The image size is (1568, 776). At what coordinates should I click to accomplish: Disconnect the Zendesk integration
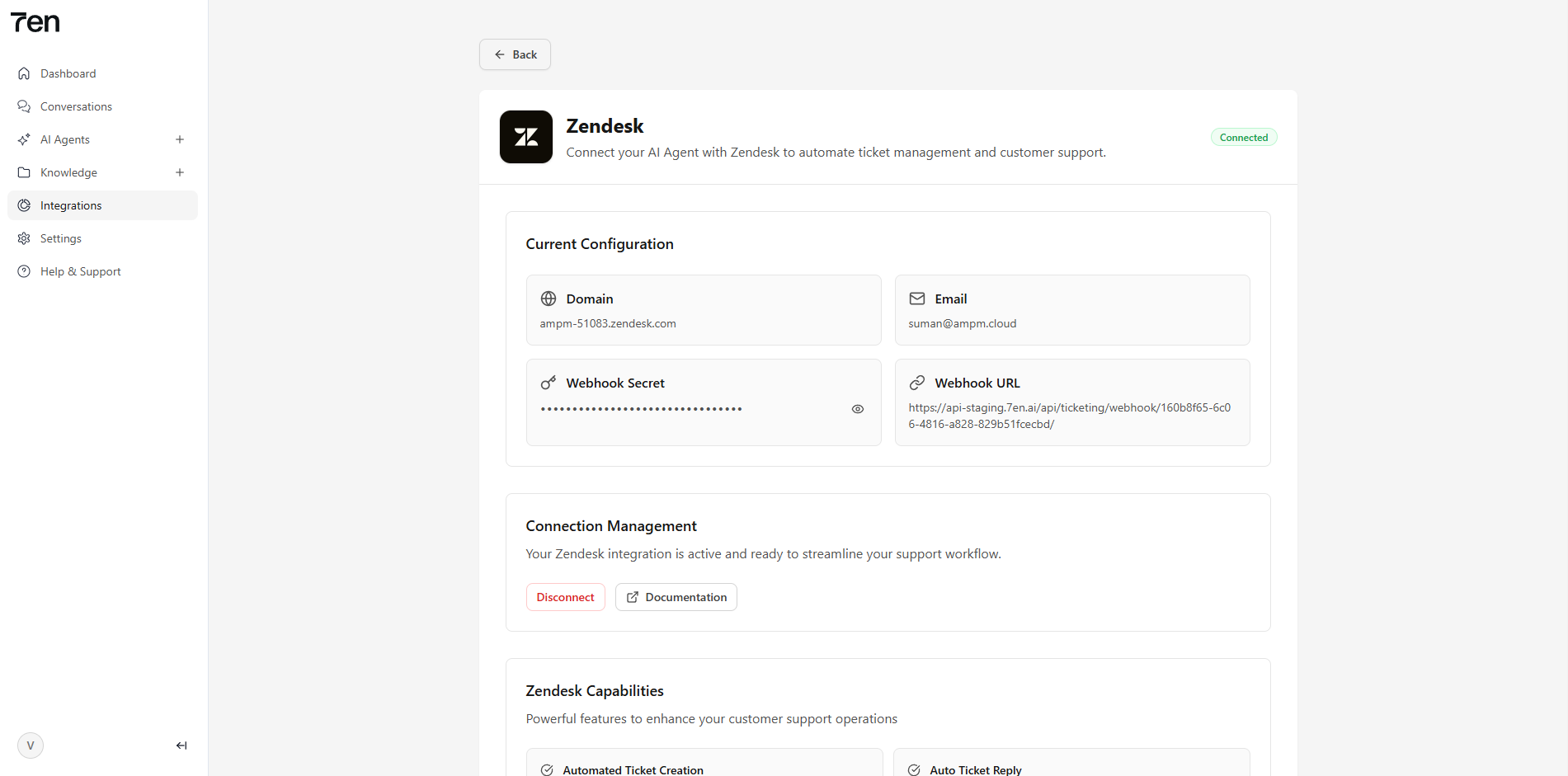[x=565, y=597]
